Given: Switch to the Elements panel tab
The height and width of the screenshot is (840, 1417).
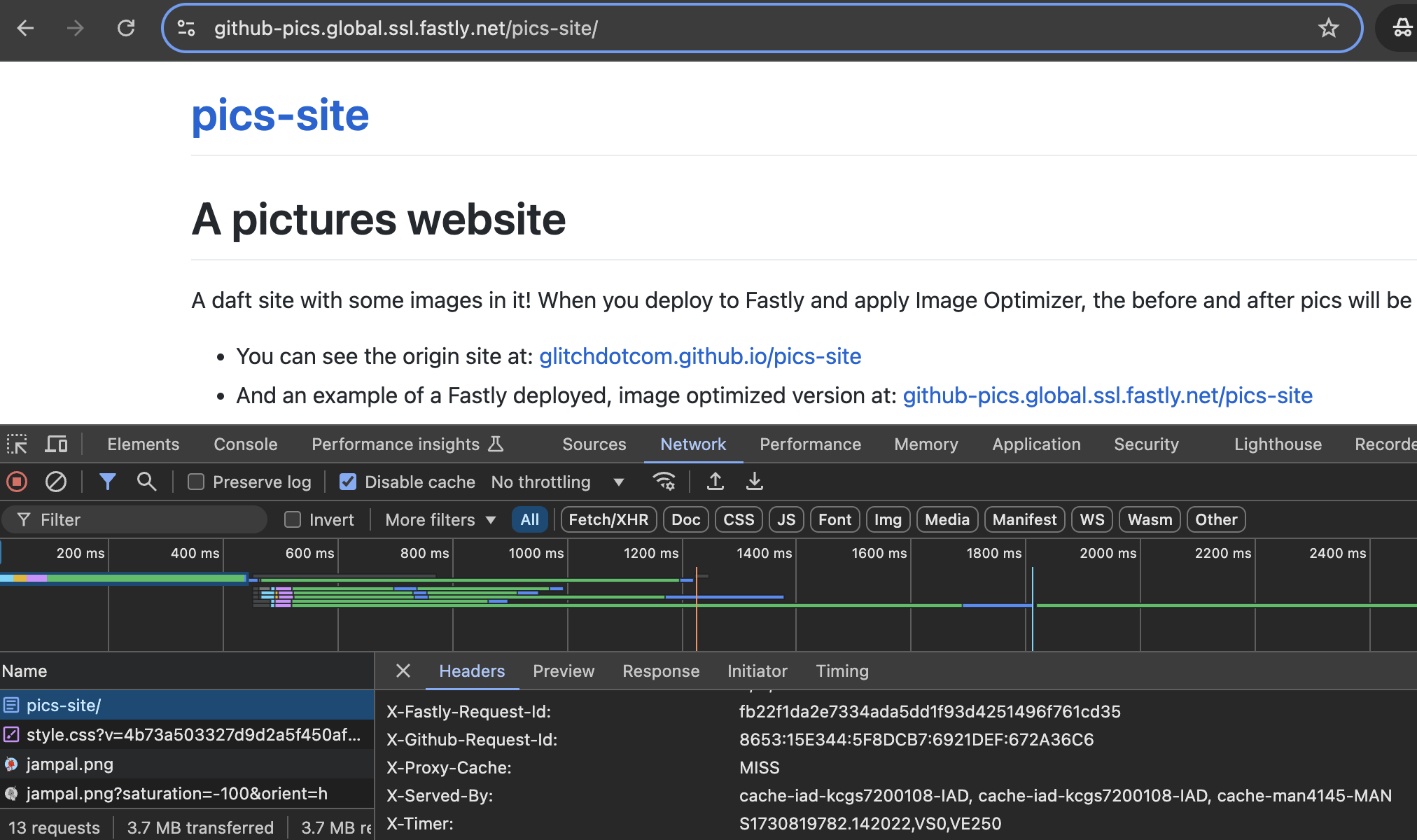Looking at the screenshot, I should point(143,444).
